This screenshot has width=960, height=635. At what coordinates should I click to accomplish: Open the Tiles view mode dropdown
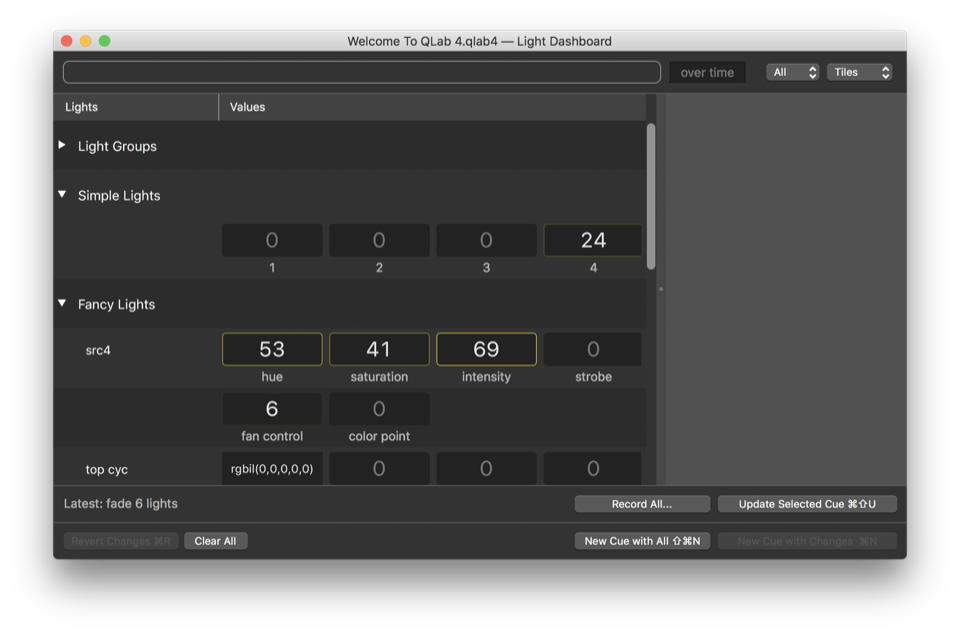click(859, 72)
